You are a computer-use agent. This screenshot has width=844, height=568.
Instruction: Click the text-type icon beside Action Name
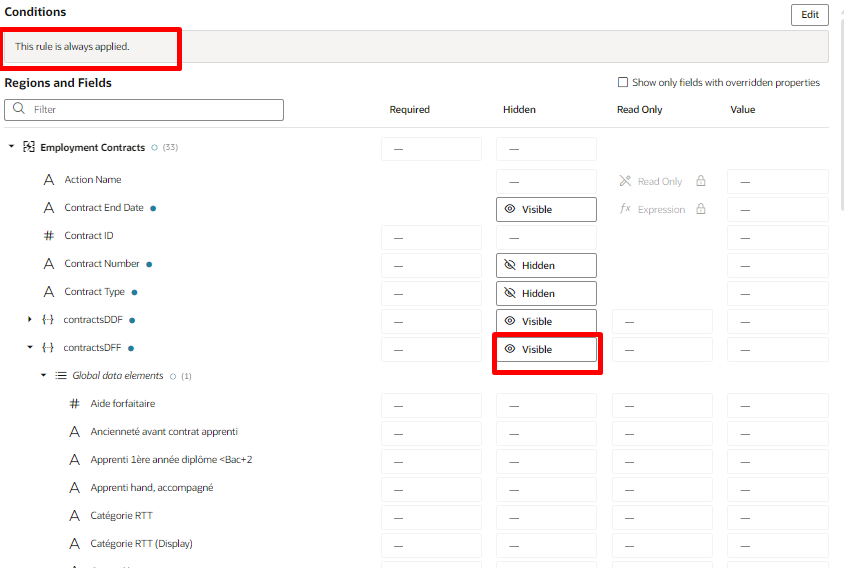(x=49, y=179)
